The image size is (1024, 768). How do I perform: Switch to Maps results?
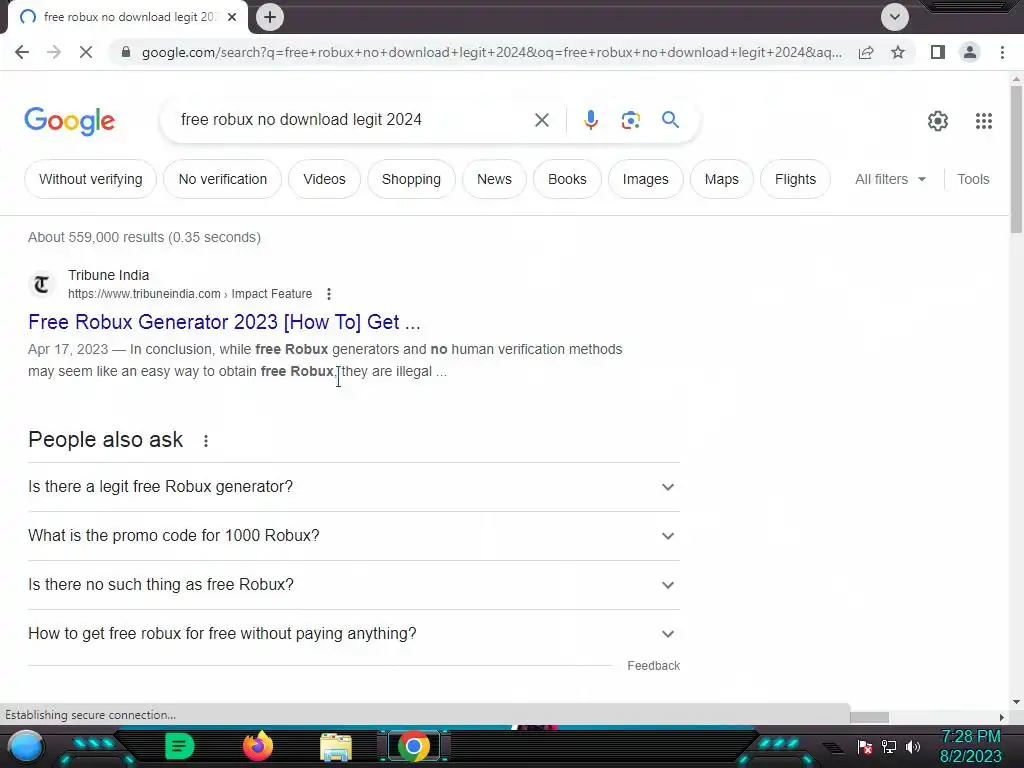[722, 179]
